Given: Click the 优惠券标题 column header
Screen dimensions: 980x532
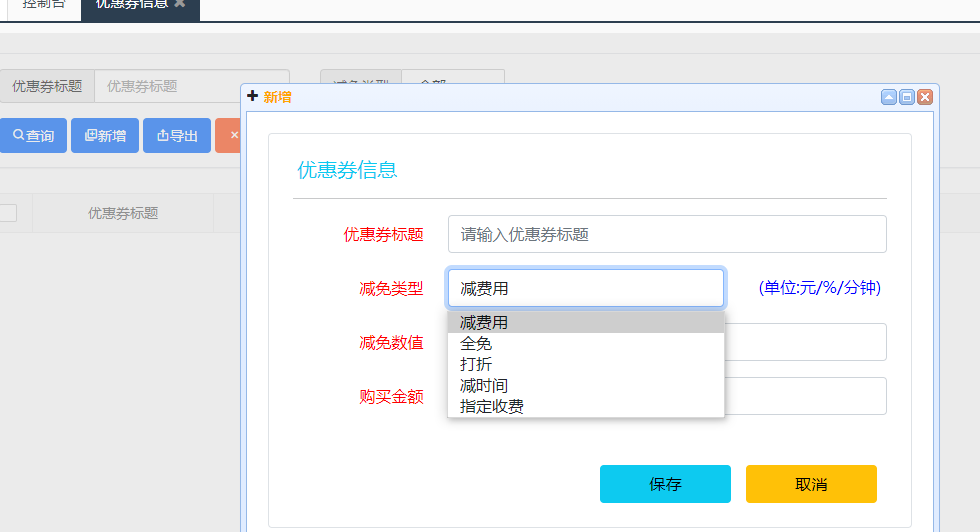Looking at the screenshot, I should click(x=123, y=213).
